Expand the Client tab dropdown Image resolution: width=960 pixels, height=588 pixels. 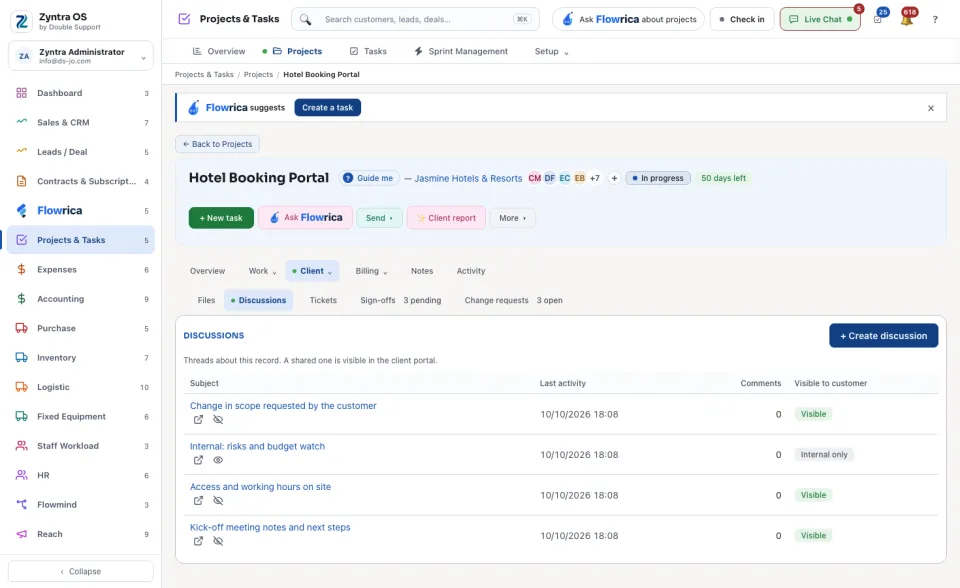tap(312, 271)
